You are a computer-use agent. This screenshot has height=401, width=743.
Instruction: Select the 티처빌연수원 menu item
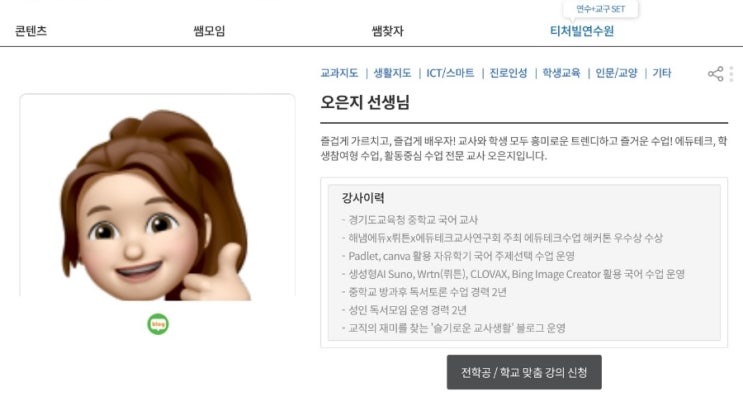pyautogui.click(x=581, y=31)
